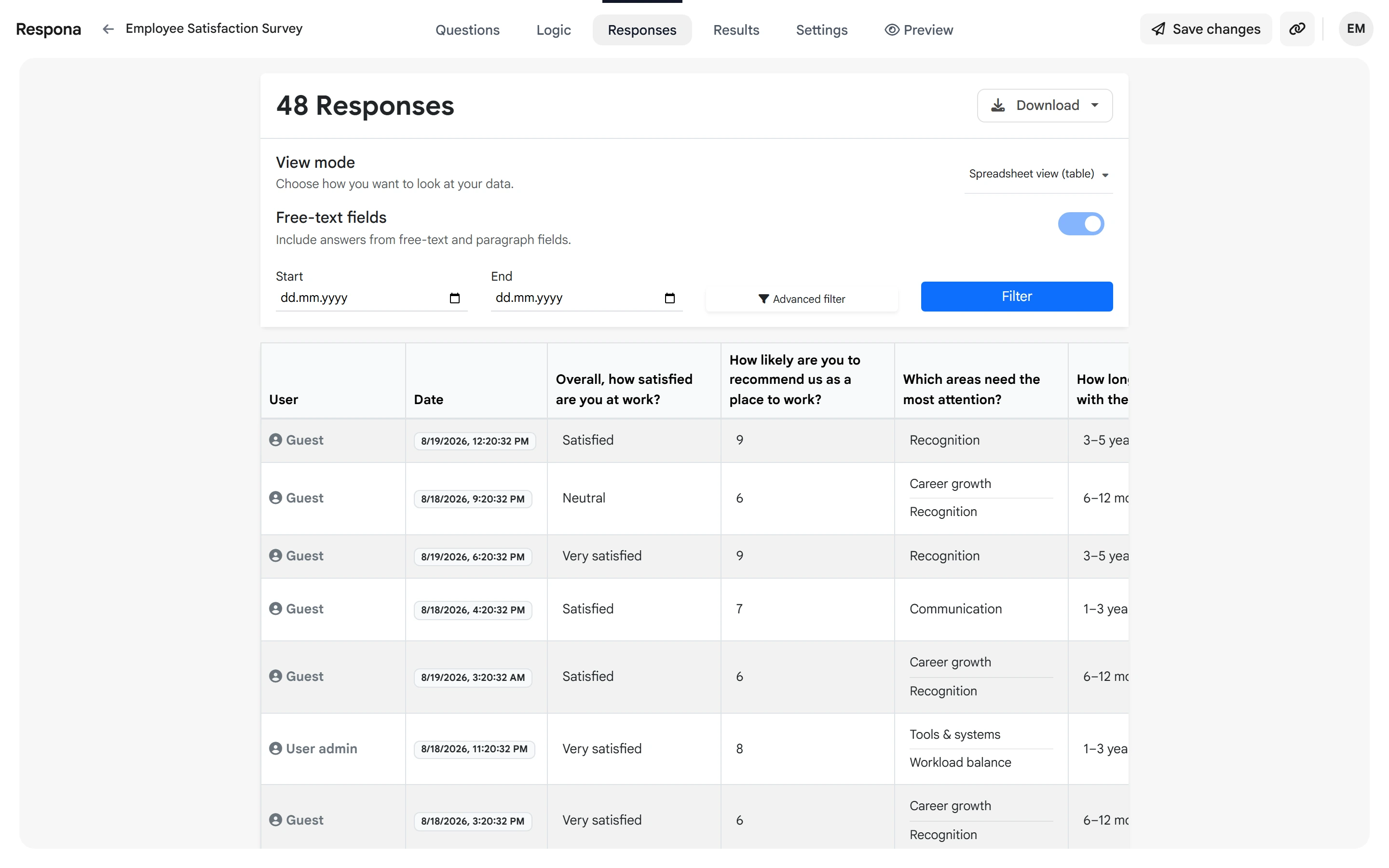Click the Tools & systems entry
Image resolution: width=1389 pixels, height=868 pixels.
pyautogui.click(x=954, y=734)
